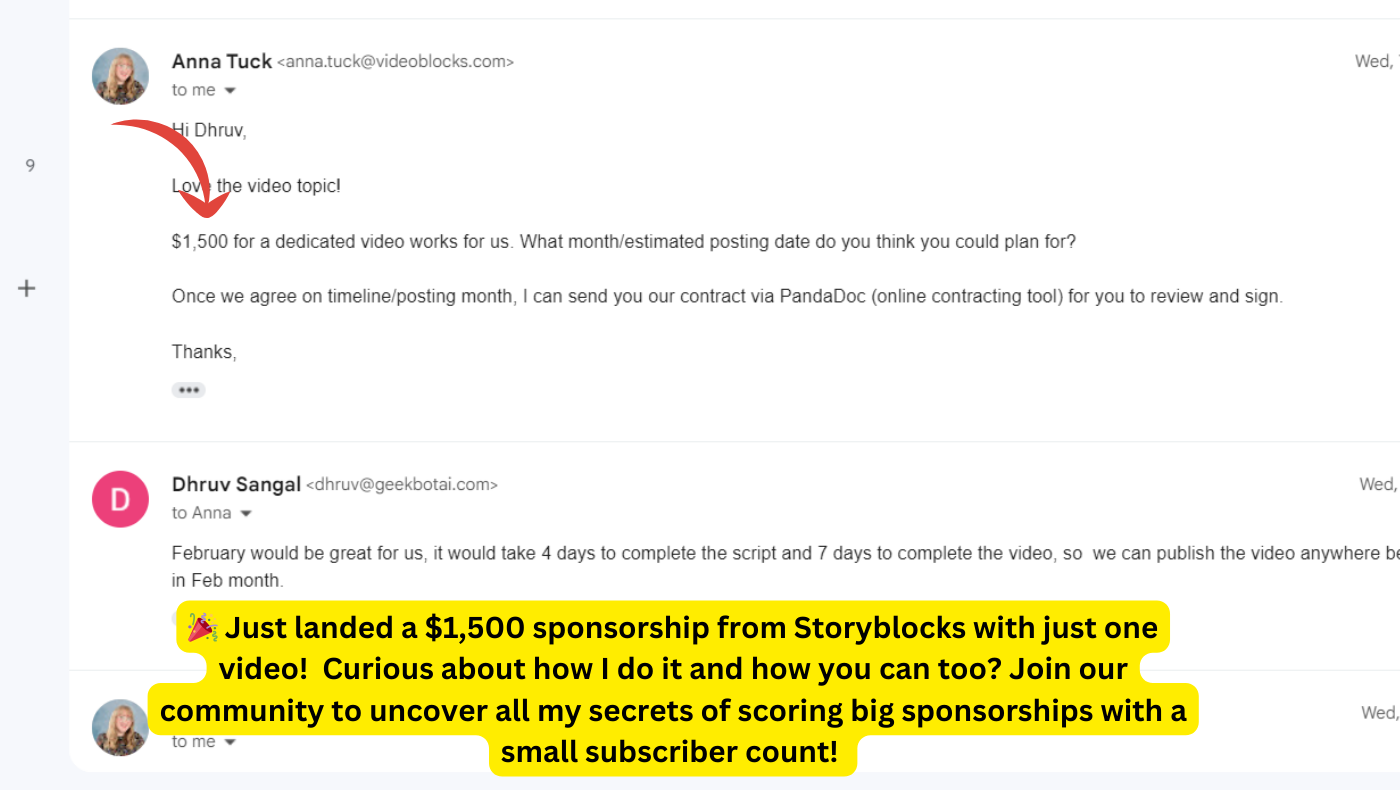1400x790 pixels.
Task: Click the Anna Tuck sender name
Action: [x=222, y=61]
